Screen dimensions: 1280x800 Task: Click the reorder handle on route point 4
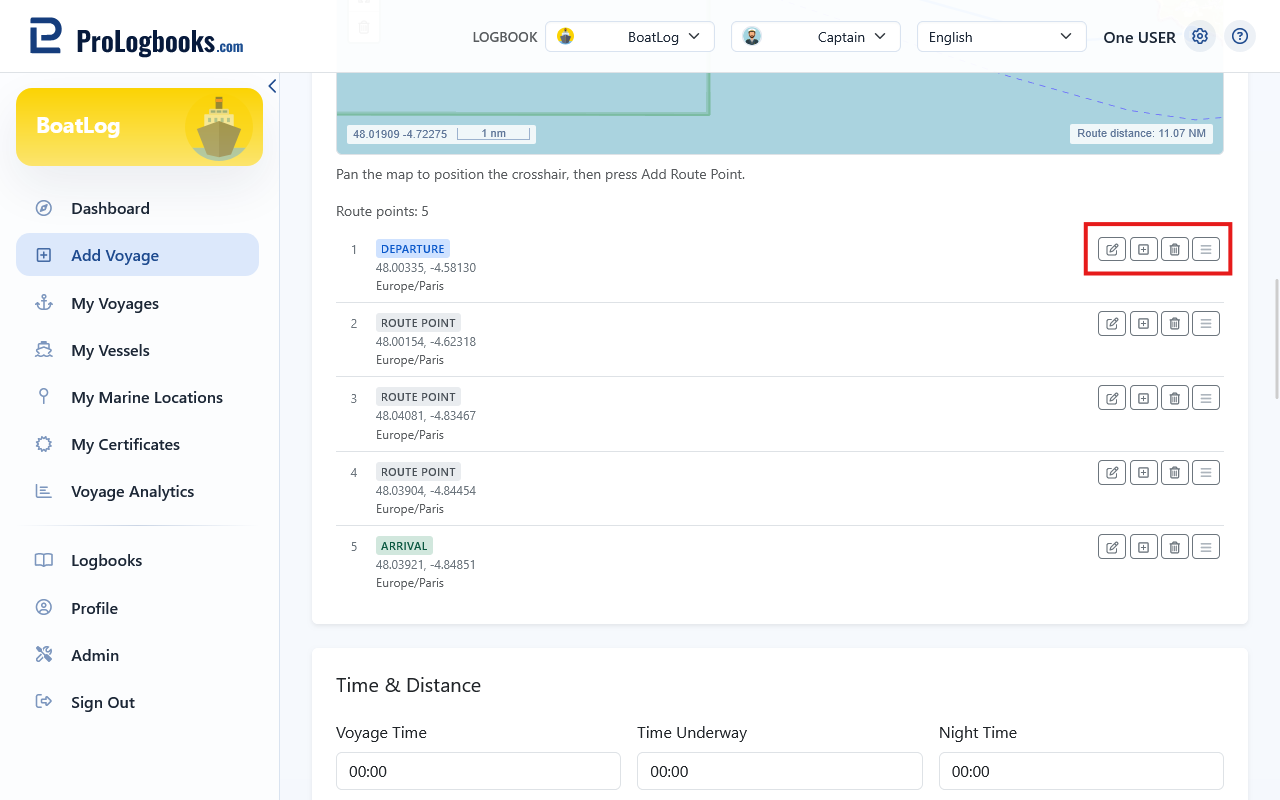click(1206, 472)
